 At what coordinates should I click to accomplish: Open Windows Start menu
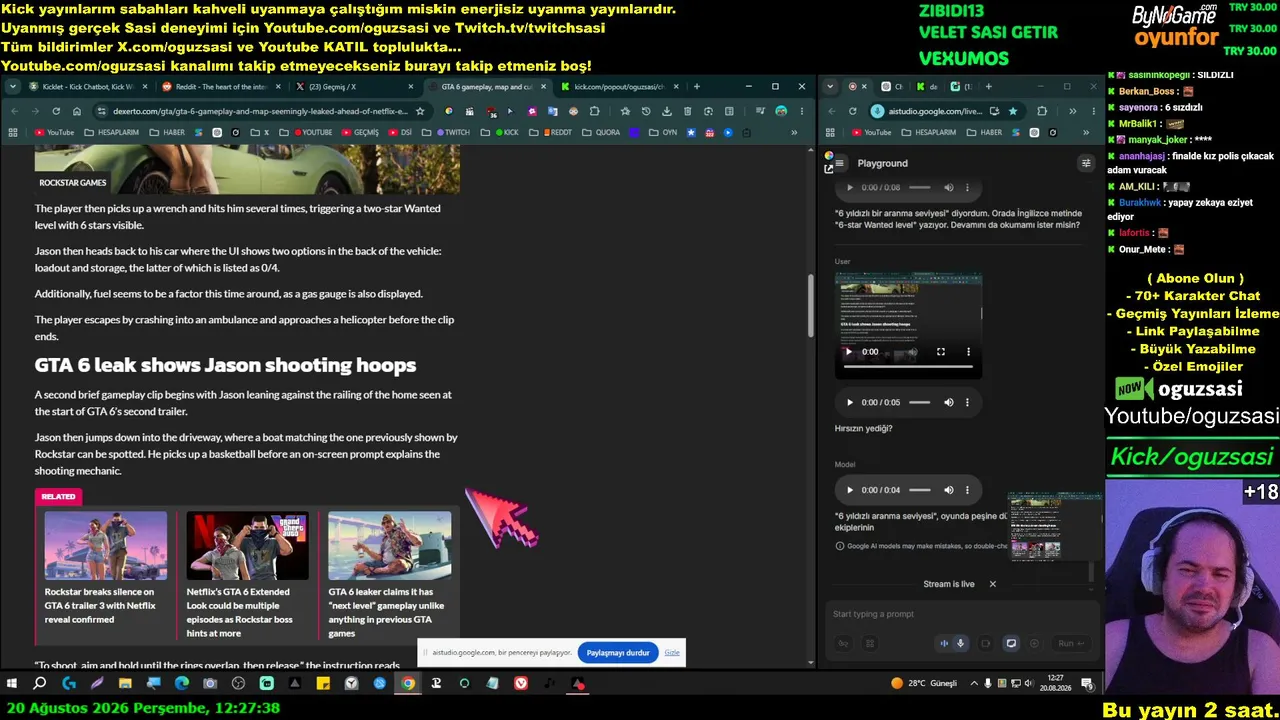12,684
